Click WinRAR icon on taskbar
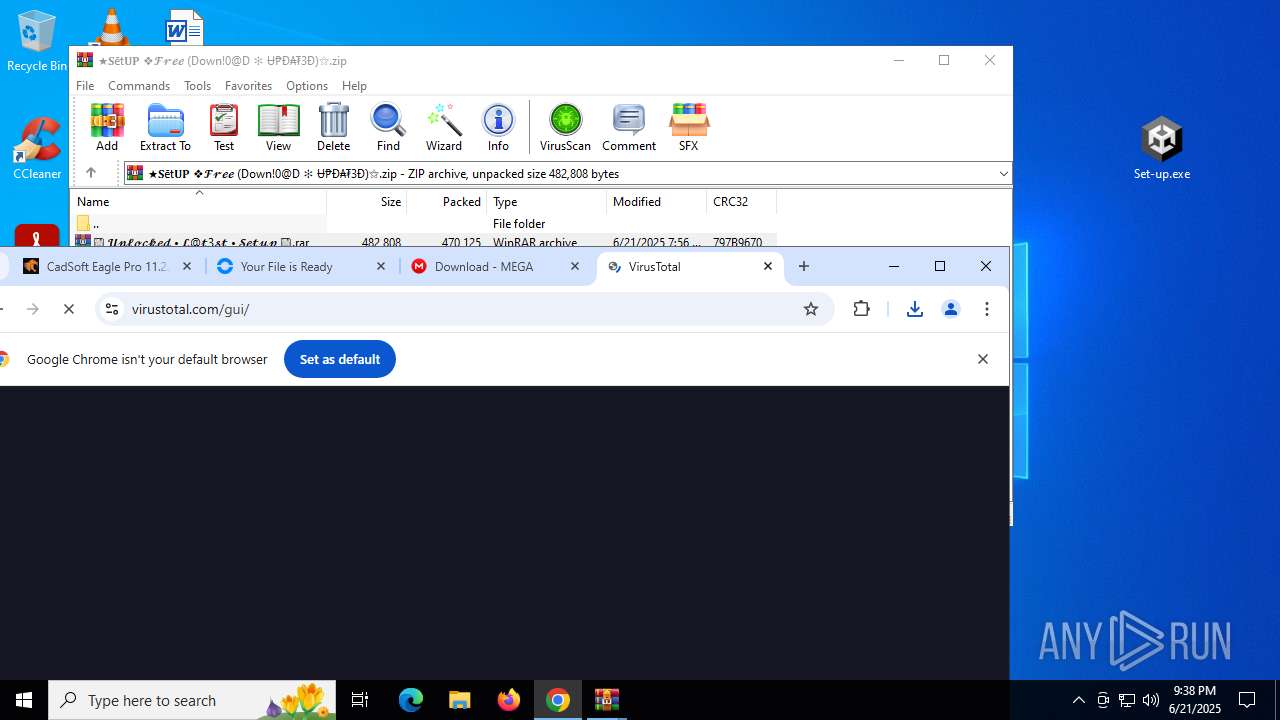 point(607,700)
